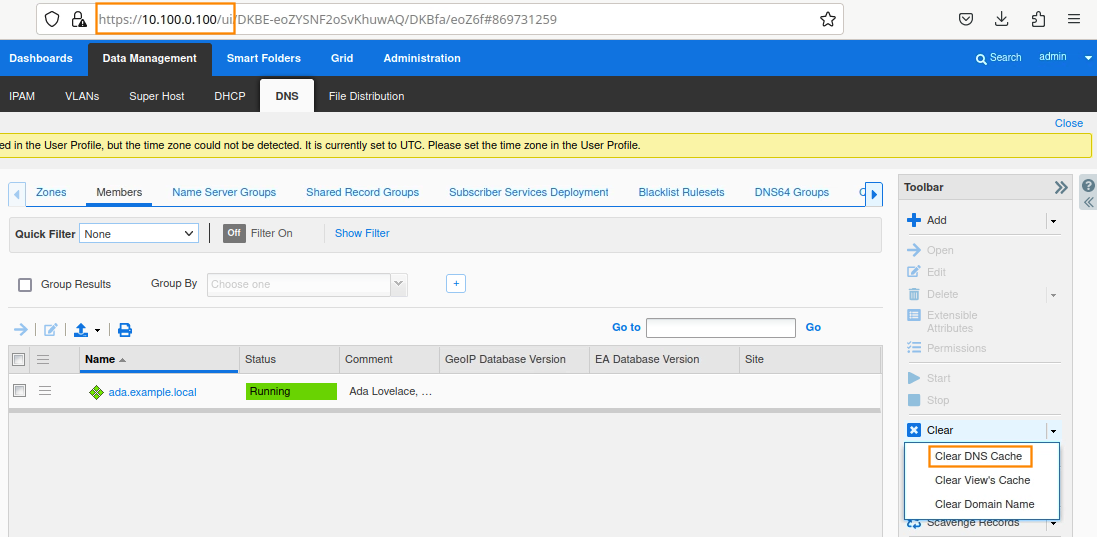Screen dimensions: 1097x537
Task: Click the Firefox downloads icon
Action: click(x=1001, y=19)
